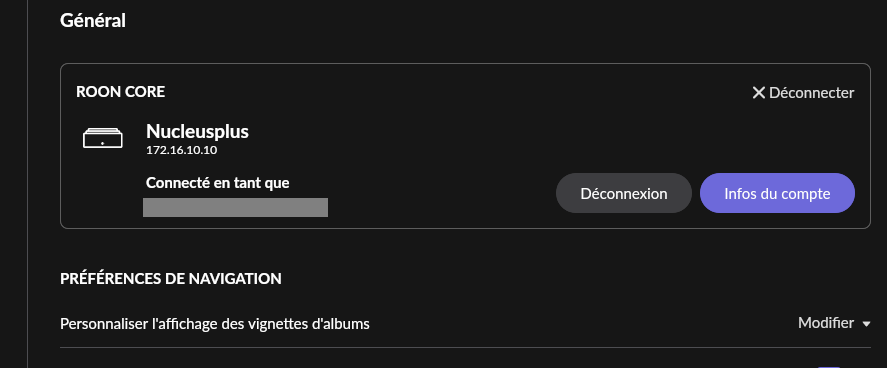Open Infos du compte
Viewport: 887px width, 368px height.
tap(777, 193)
